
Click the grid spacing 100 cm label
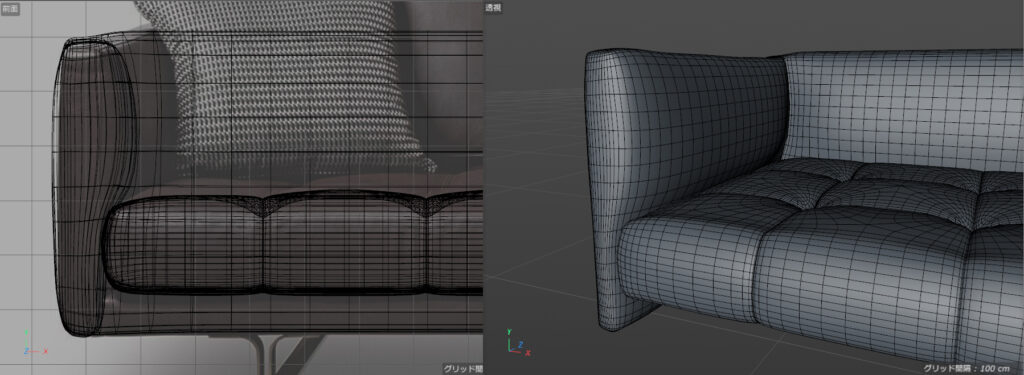[972, 368]
